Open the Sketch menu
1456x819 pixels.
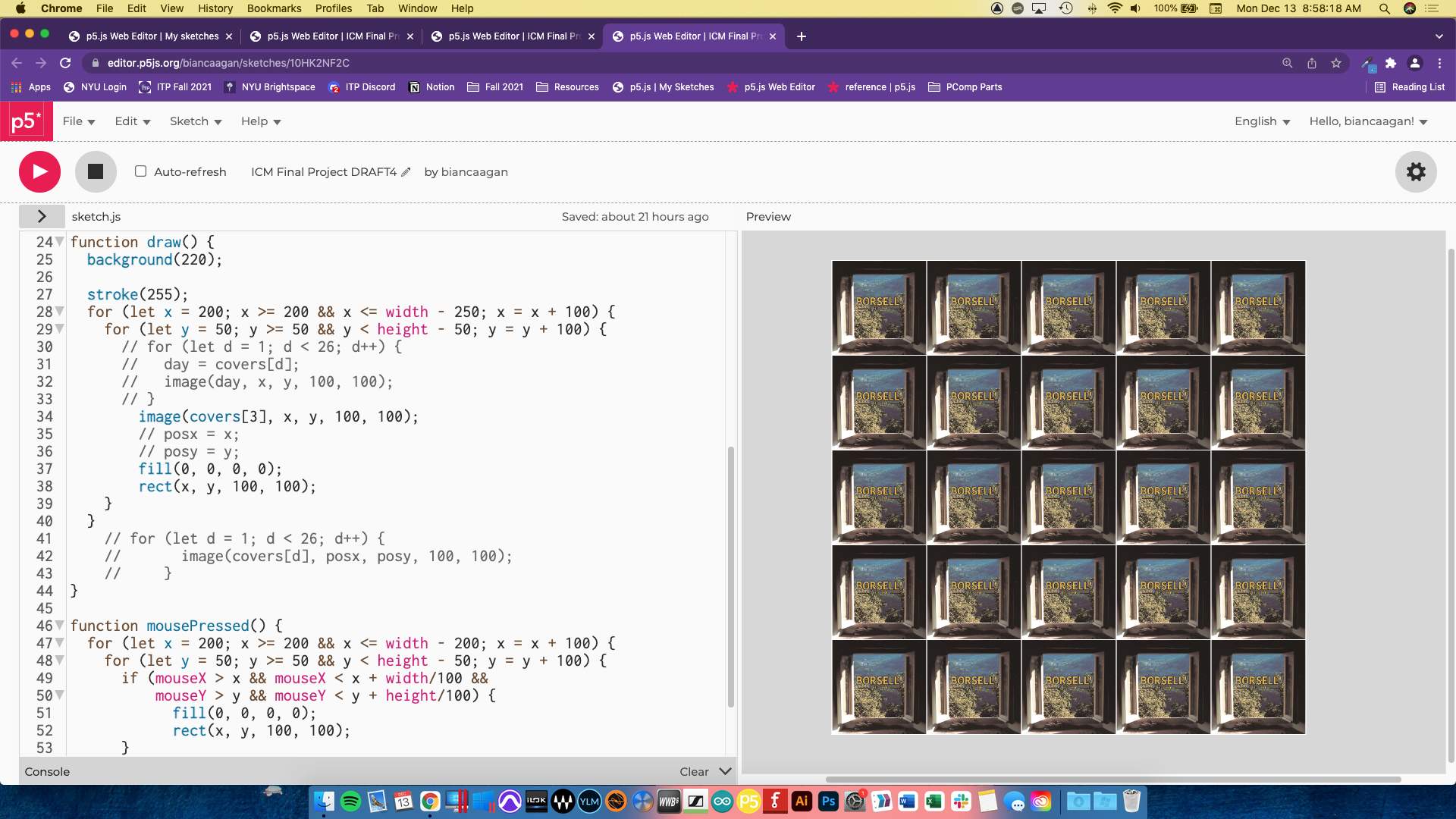(x=195, y=121)
